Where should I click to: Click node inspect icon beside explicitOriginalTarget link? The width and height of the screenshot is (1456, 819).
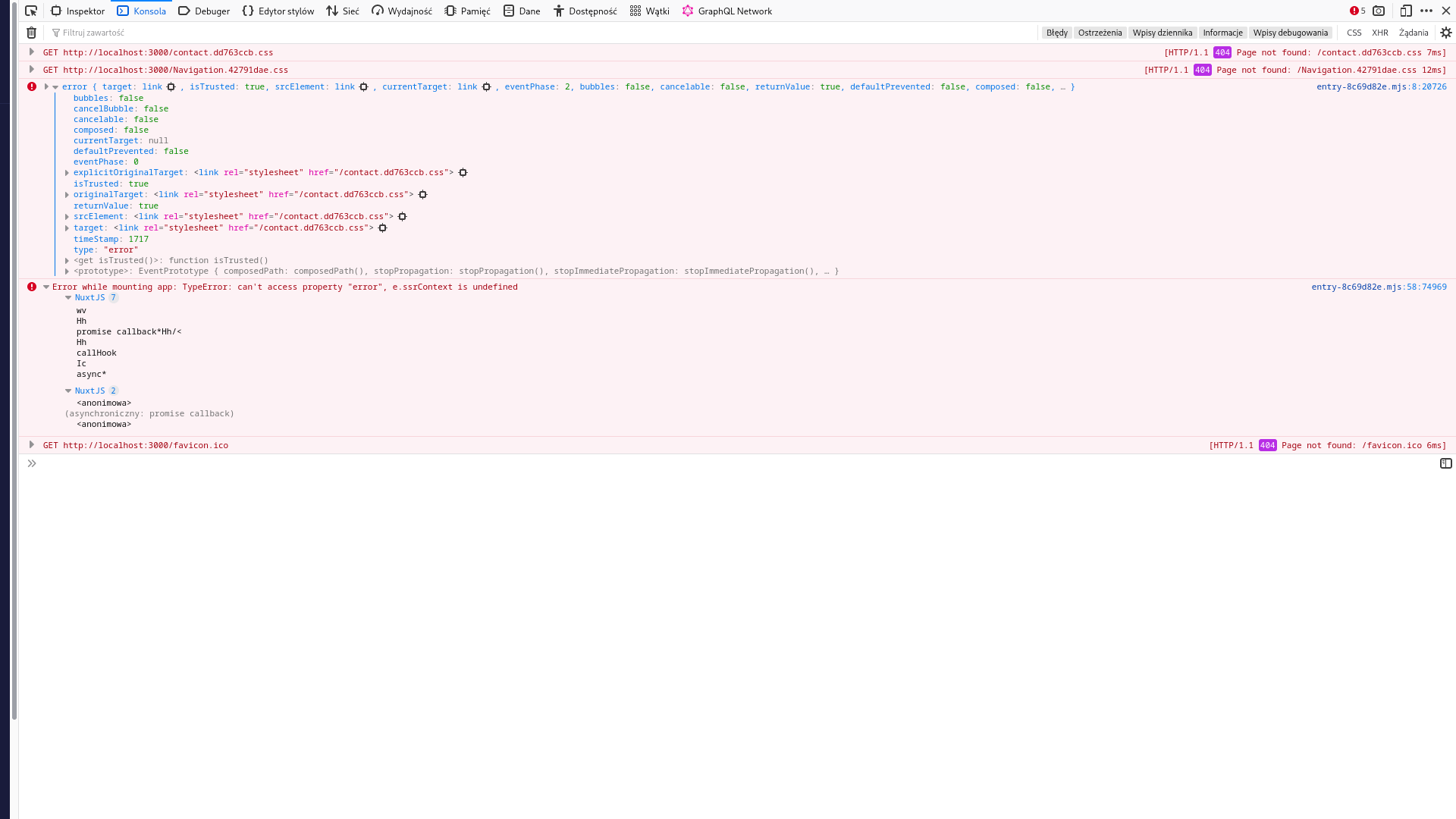pos(463,173)
